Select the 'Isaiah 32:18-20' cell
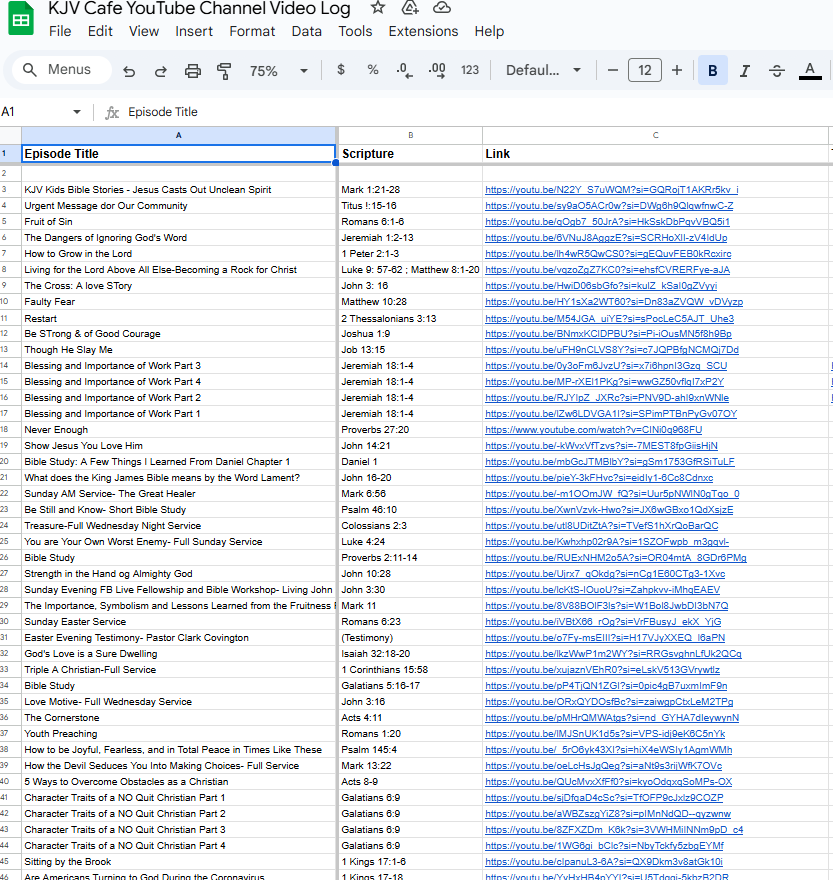This screenshot has height=880, width=833. [410, 654]
